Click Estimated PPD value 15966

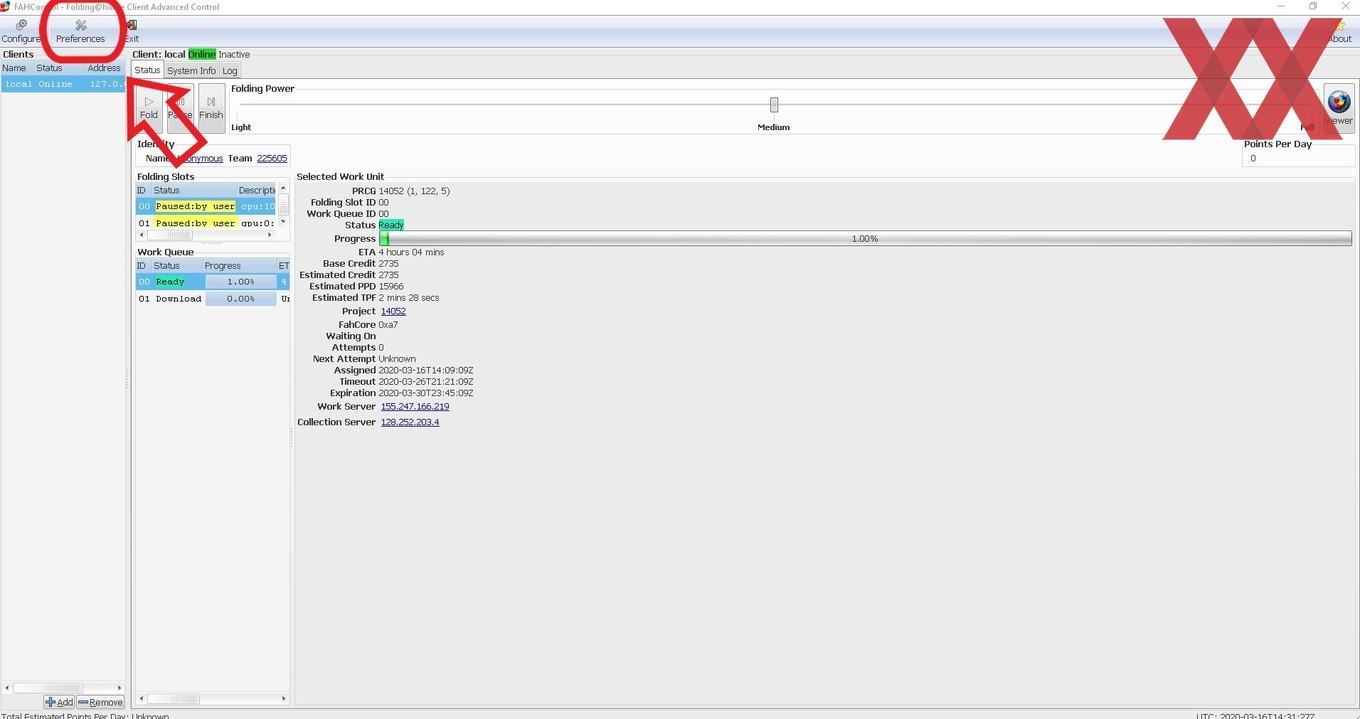pos(391,286)
